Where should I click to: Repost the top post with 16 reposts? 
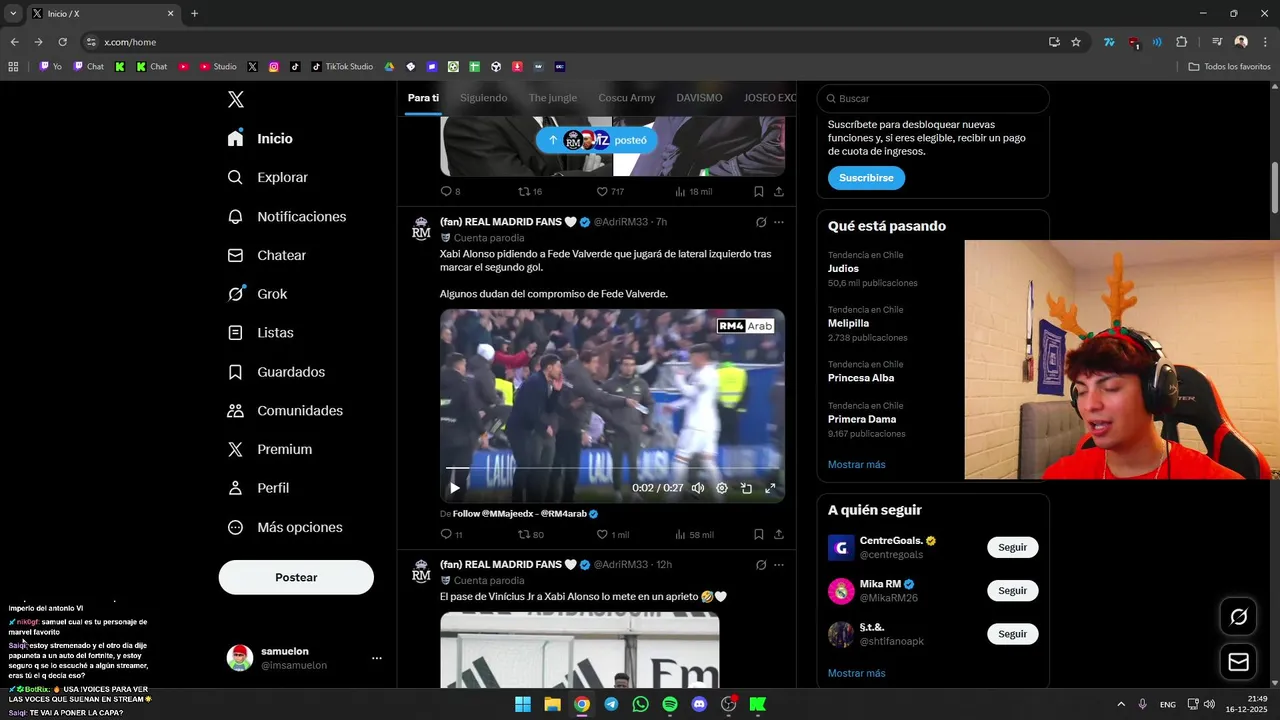pos(524,191)
